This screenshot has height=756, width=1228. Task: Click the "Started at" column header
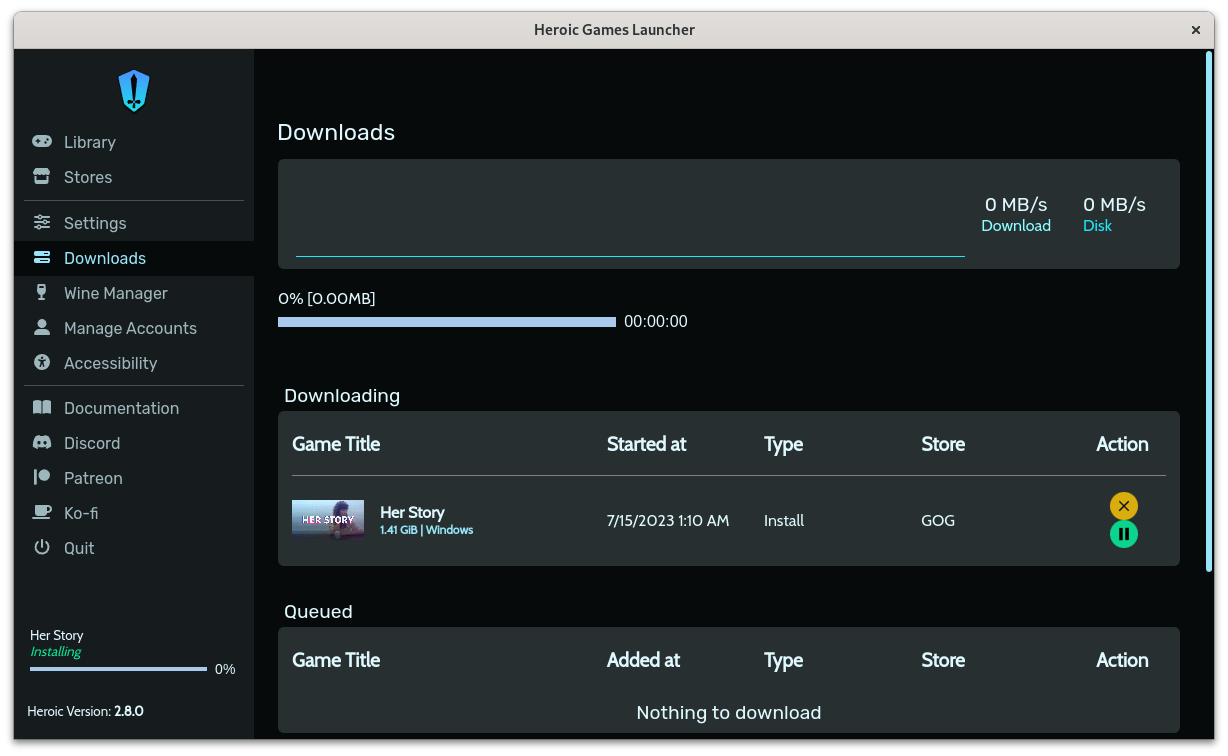646,444
